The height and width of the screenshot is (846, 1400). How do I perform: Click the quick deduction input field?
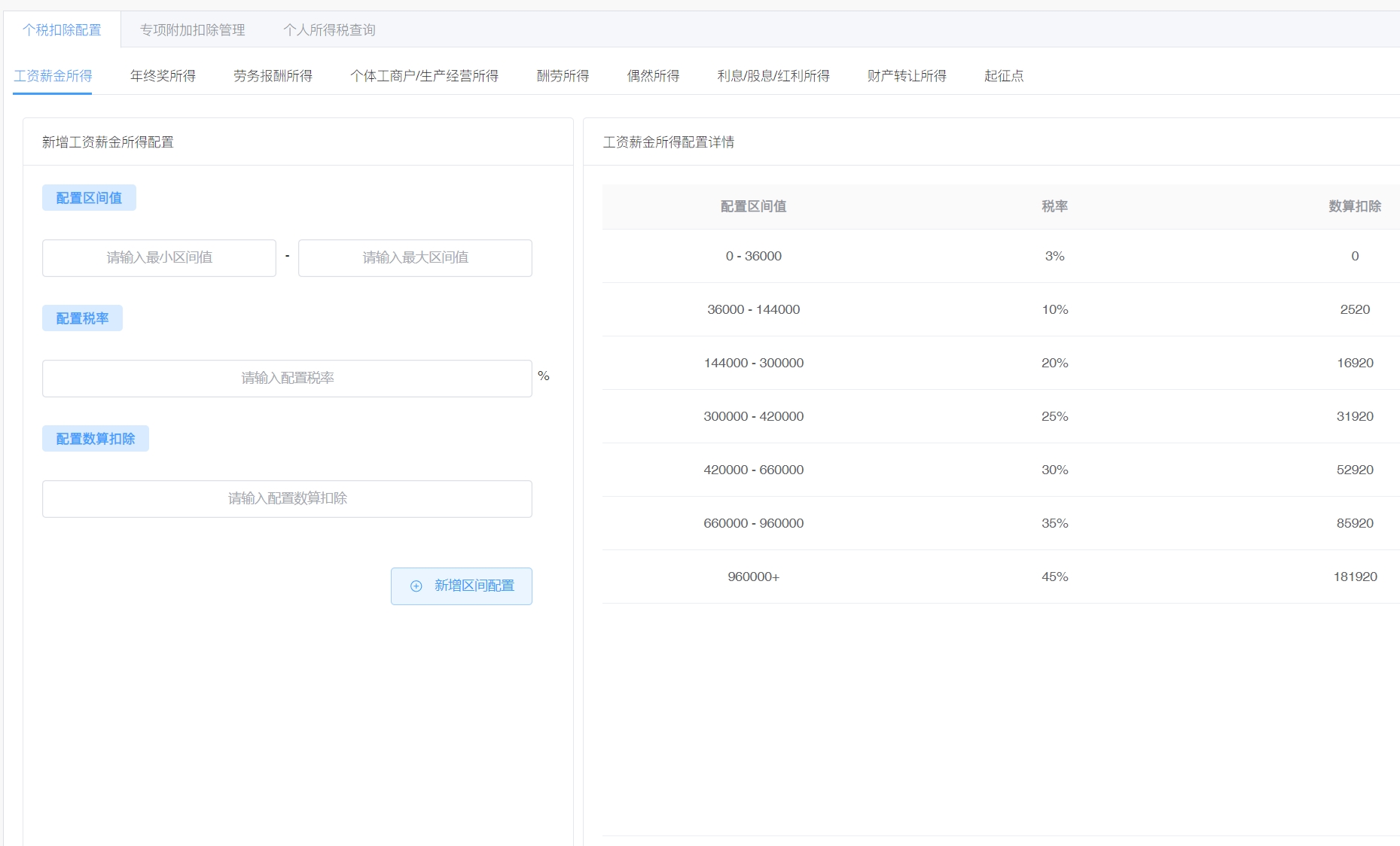[x=287, y=499]
